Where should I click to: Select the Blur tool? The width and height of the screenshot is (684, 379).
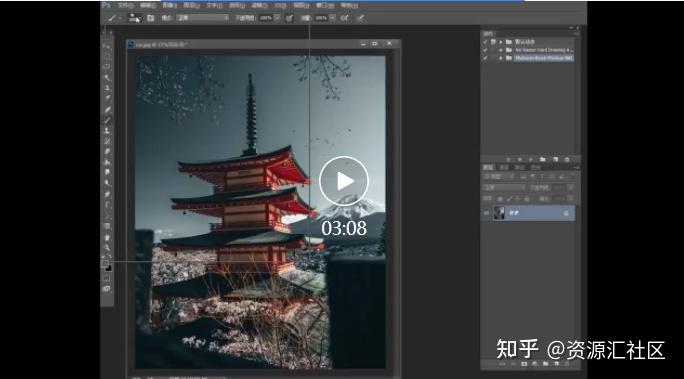pyautogui.click(x=107, y=173)
